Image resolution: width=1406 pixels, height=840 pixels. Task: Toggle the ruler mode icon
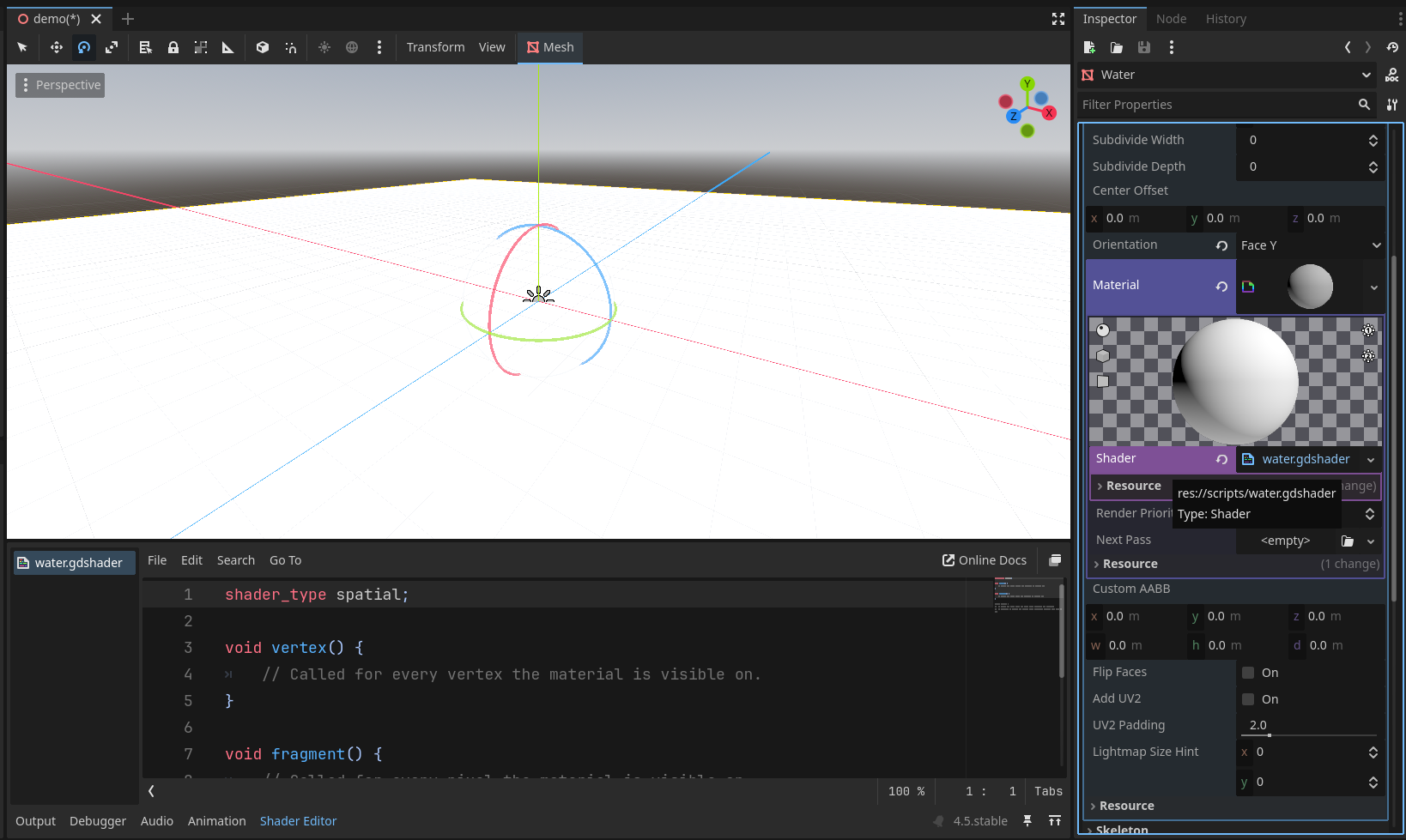point(228,47)
